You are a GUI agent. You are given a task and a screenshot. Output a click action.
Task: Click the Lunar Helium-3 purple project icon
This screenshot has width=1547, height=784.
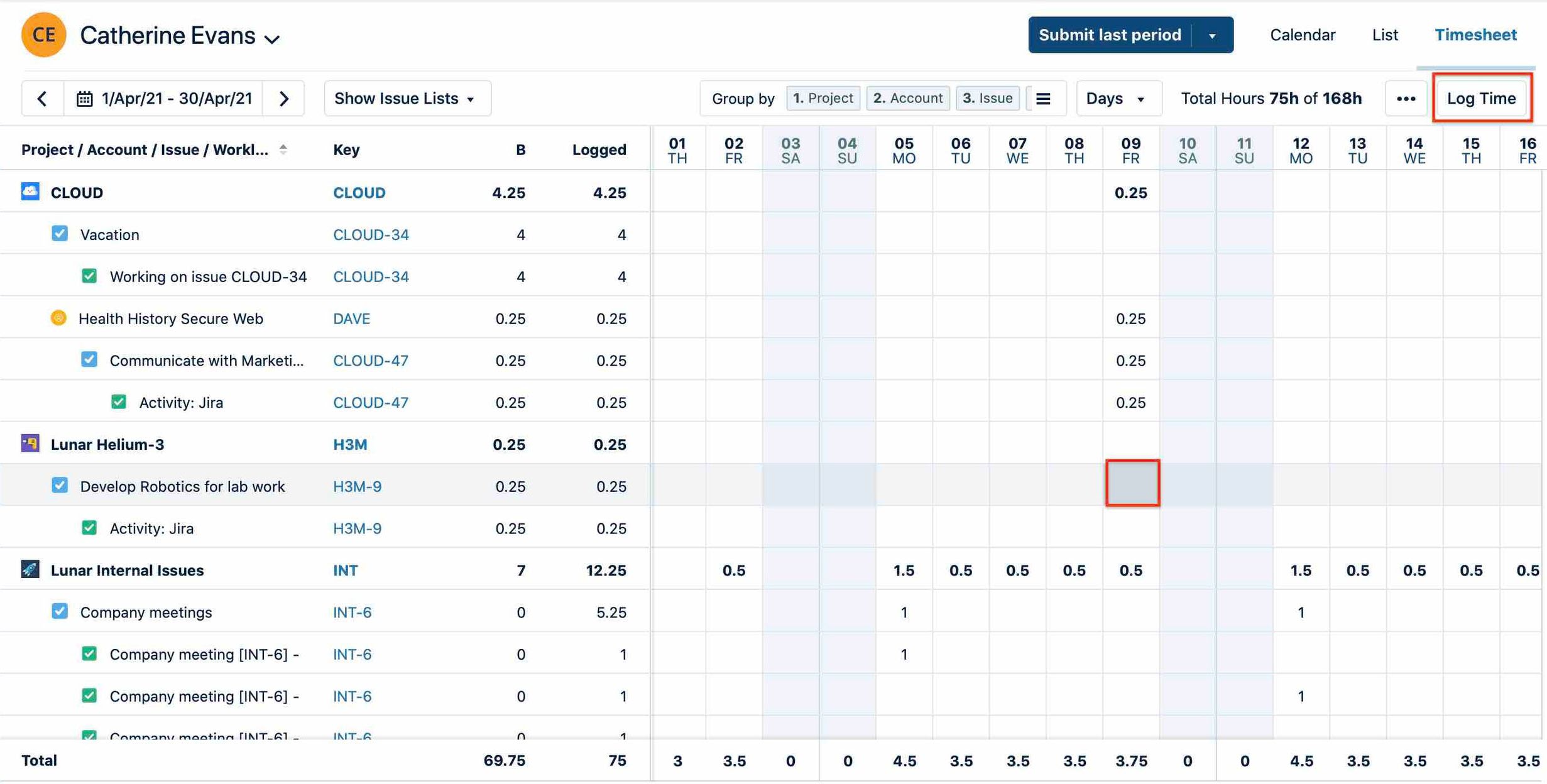point(29,444)
